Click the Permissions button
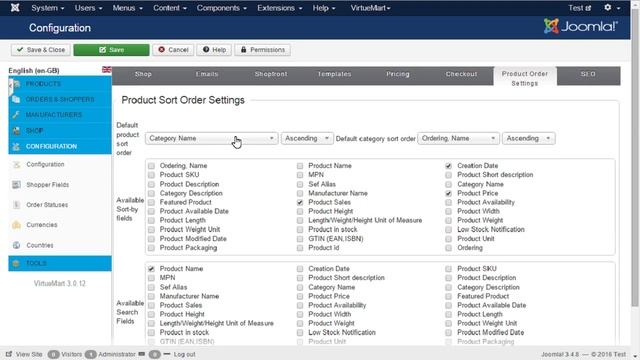 (262, 50)
